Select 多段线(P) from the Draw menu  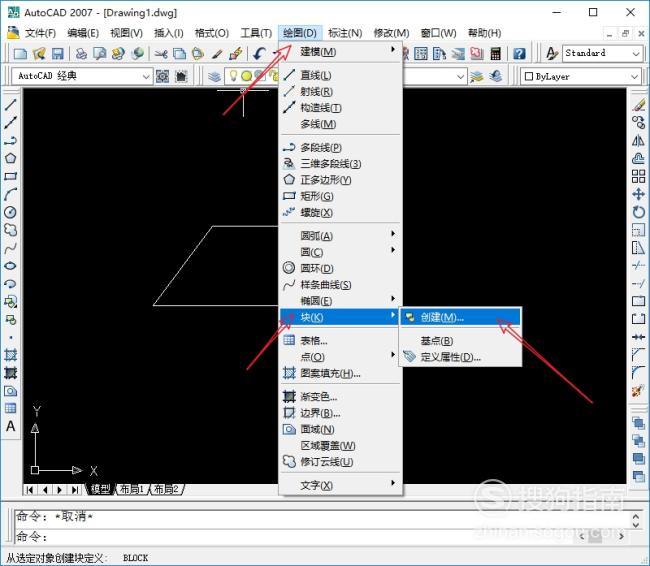341,148
